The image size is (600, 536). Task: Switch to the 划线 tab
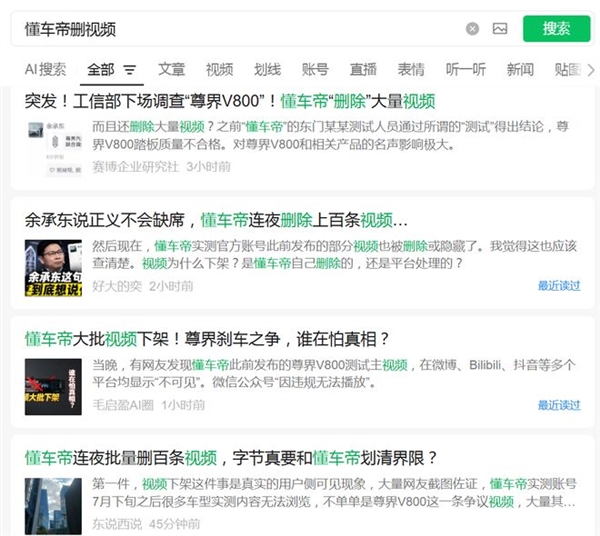pos(267,70)
